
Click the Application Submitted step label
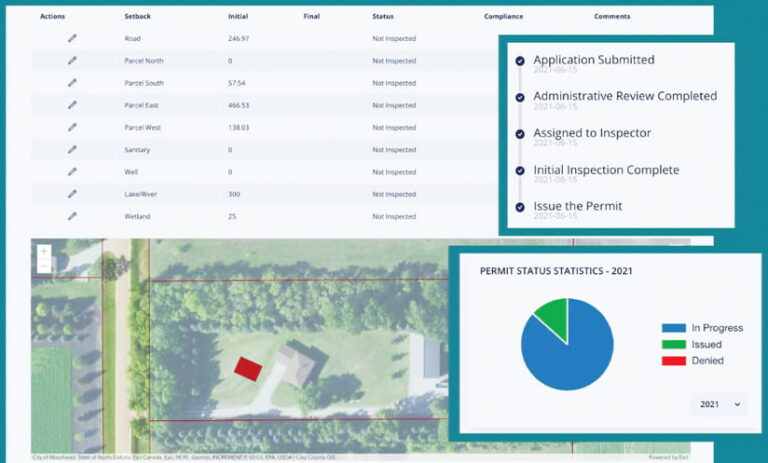[x=594, y=60]
